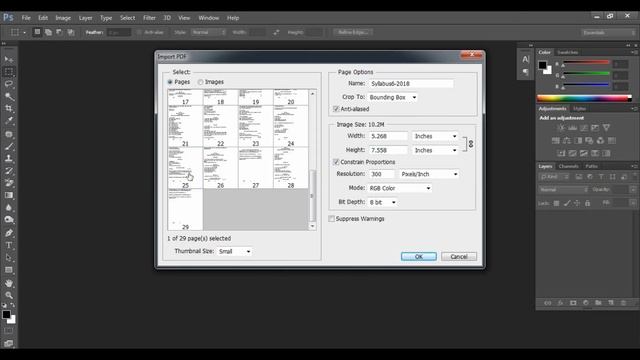
Task: Click the Resolution value field
Action: coord(381,174)
